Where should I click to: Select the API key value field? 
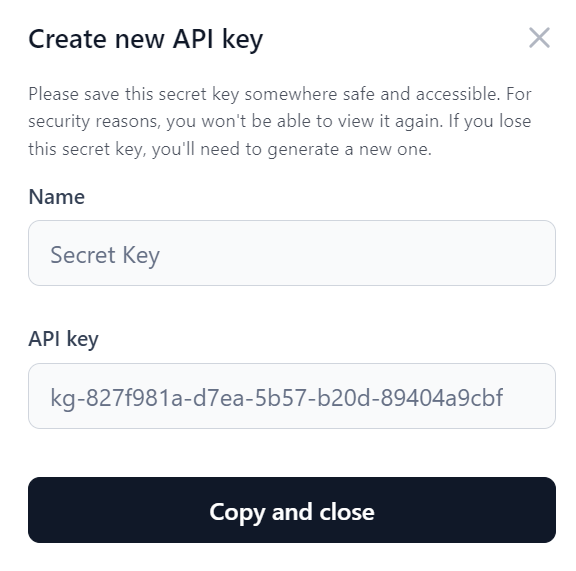(x=292, y=396)
